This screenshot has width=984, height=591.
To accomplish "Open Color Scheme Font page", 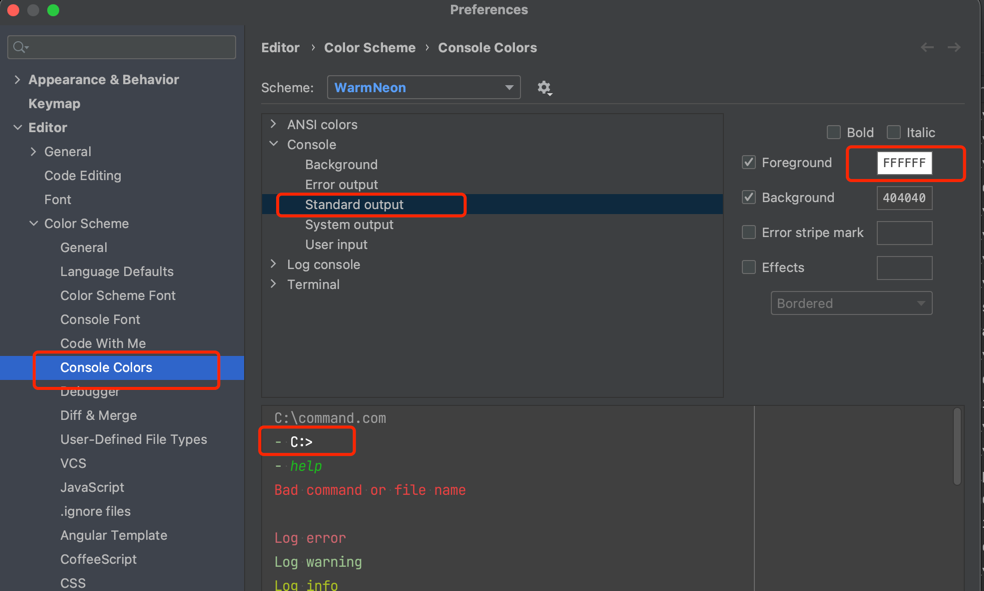I will coord(118,296).
